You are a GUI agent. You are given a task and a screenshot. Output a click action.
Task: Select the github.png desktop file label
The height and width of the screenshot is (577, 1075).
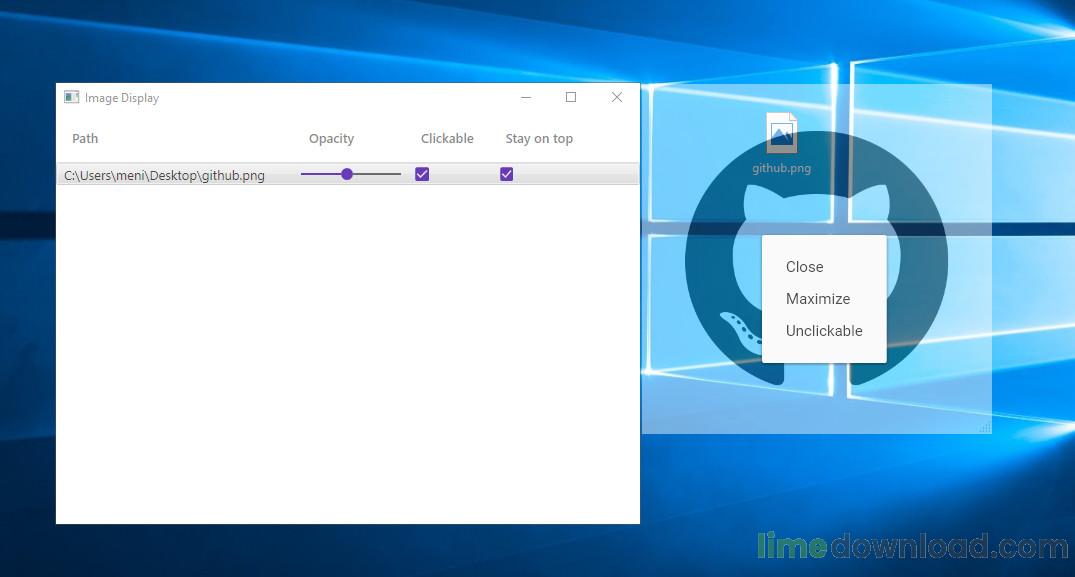(782, 168)
